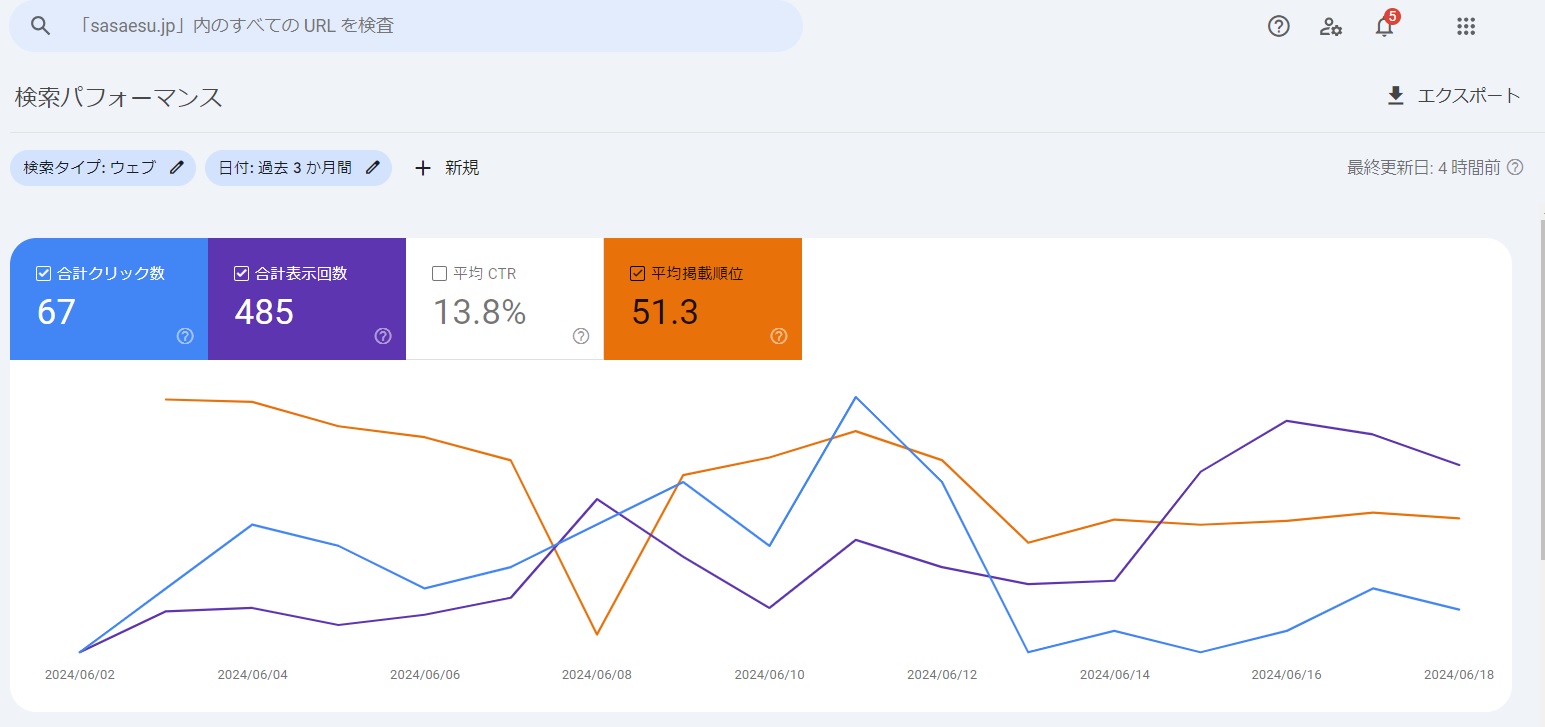Click pencil icon on 検索タイプ chip
The image size is (1545, 727).
pyautogui.click(x=177, y=168)
